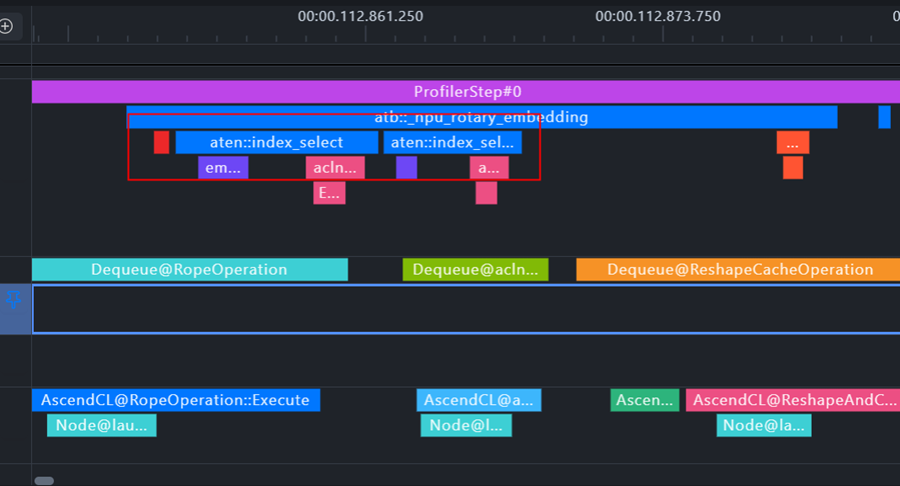Select the ProfilerStep#0 bar
The image size is (900, 486).
[466, 92]
